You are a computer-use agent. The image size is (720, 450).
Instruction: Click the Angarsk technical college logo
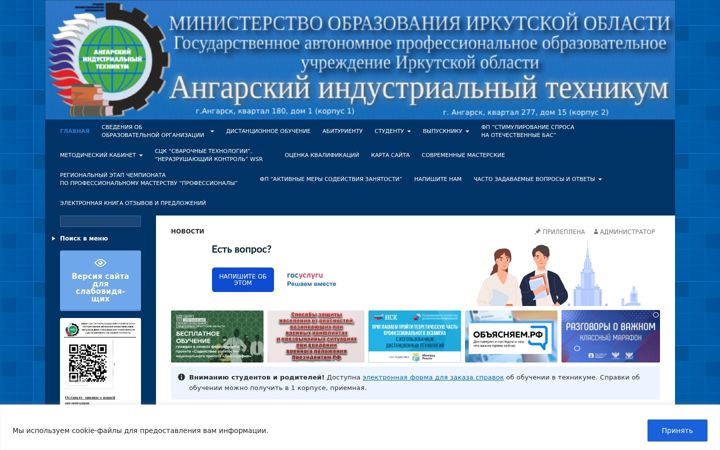coord(109,60)
